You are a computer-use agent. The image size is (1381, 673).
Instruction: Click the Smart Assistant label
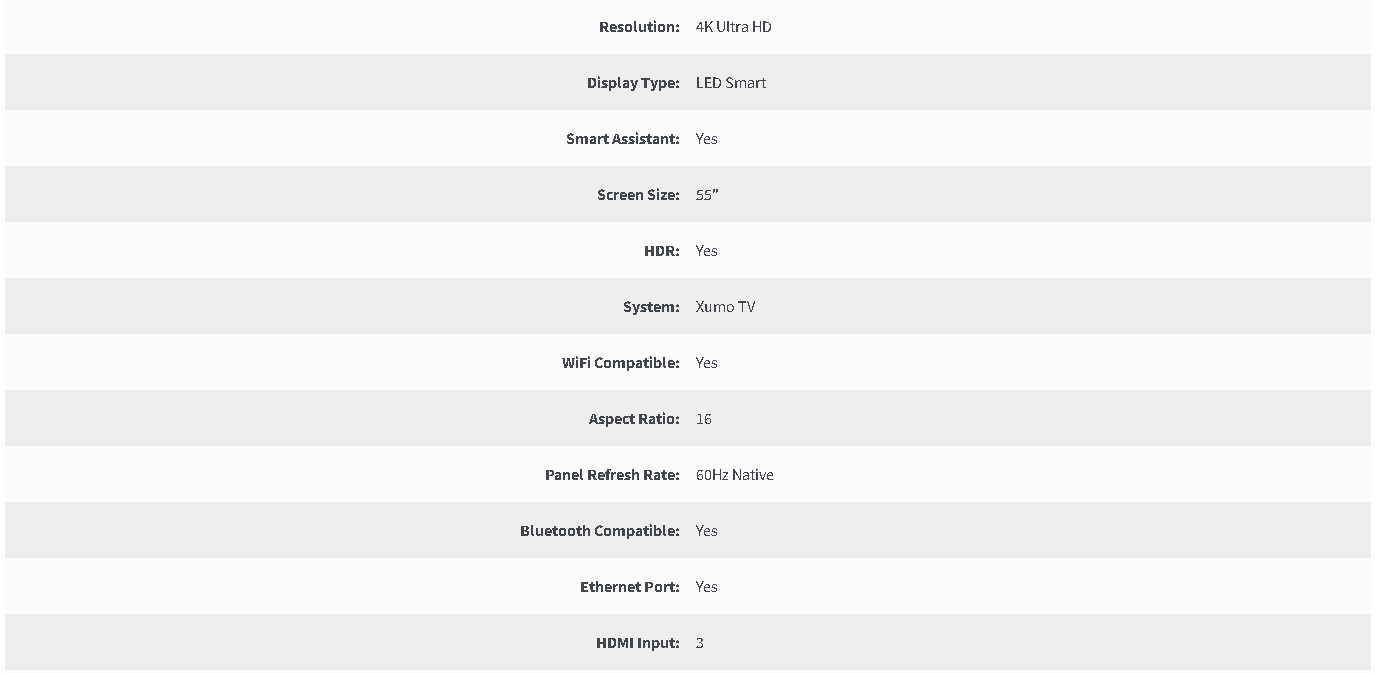[623, 139]
